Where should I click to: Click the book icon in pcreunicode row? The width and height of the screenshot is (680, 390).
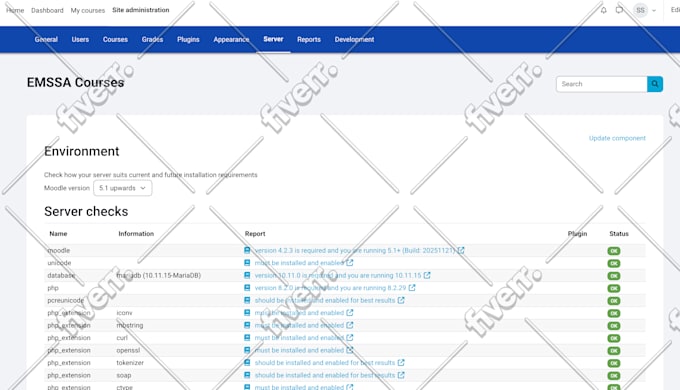coord(247,300)
